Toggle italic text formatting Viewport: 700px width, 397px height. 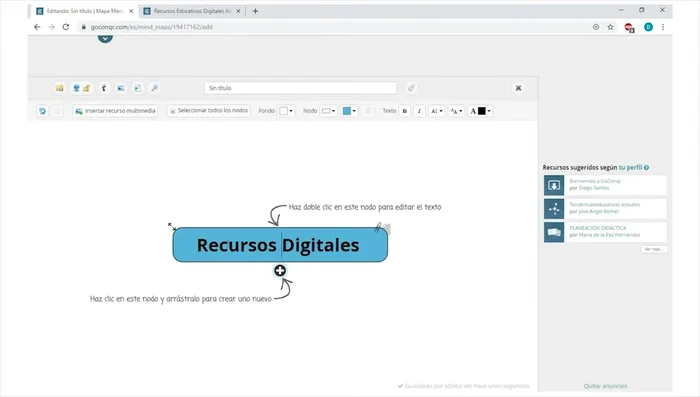[419, 111]
